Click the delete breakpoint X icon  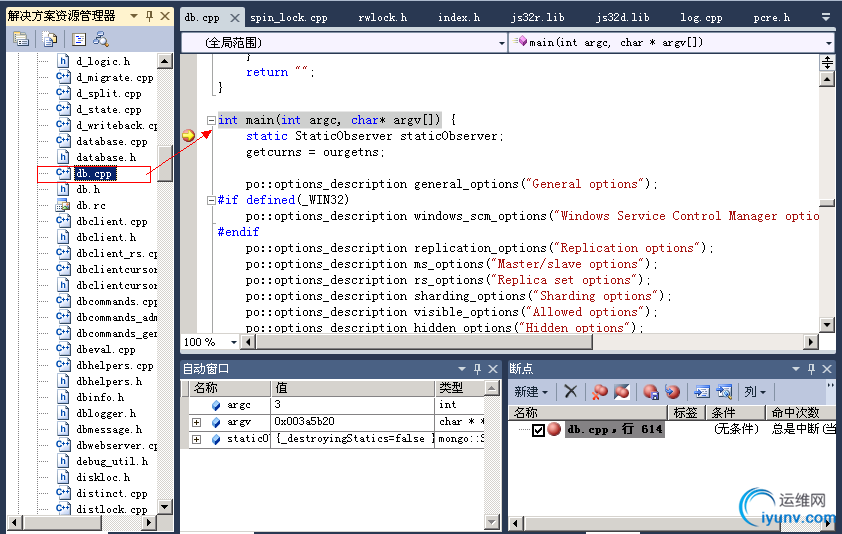(570, 392)
